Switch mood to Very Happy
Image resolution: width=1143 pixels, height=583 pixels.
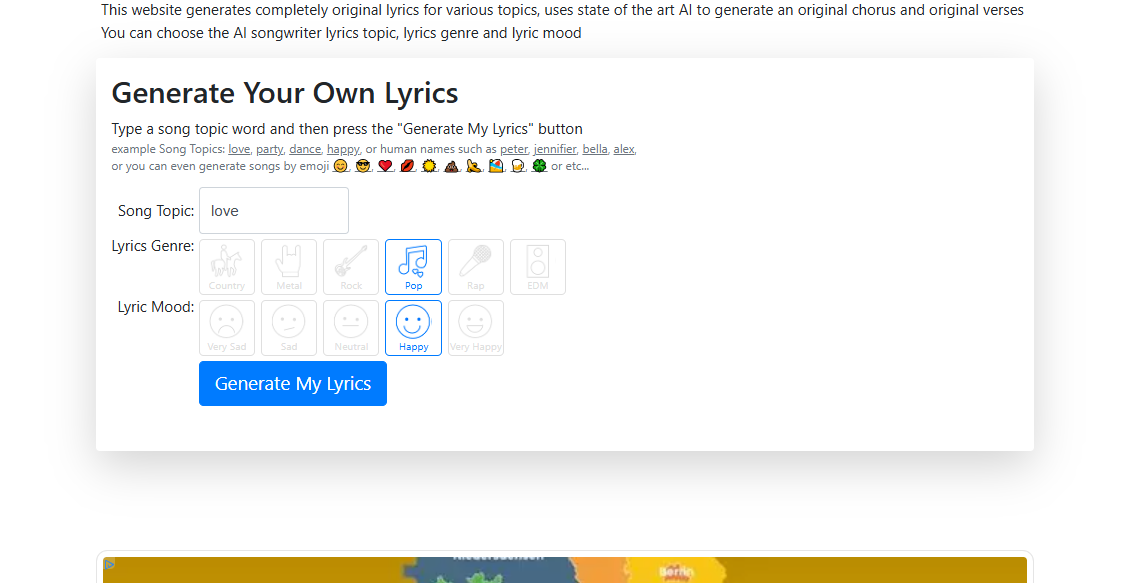pyautogui.click(x=476, y=327)
